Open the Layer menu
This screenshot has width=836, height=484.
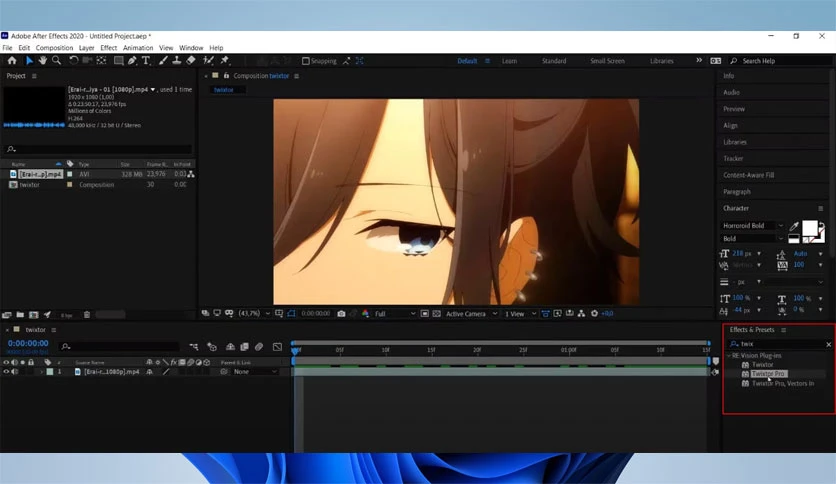(86, 48)
